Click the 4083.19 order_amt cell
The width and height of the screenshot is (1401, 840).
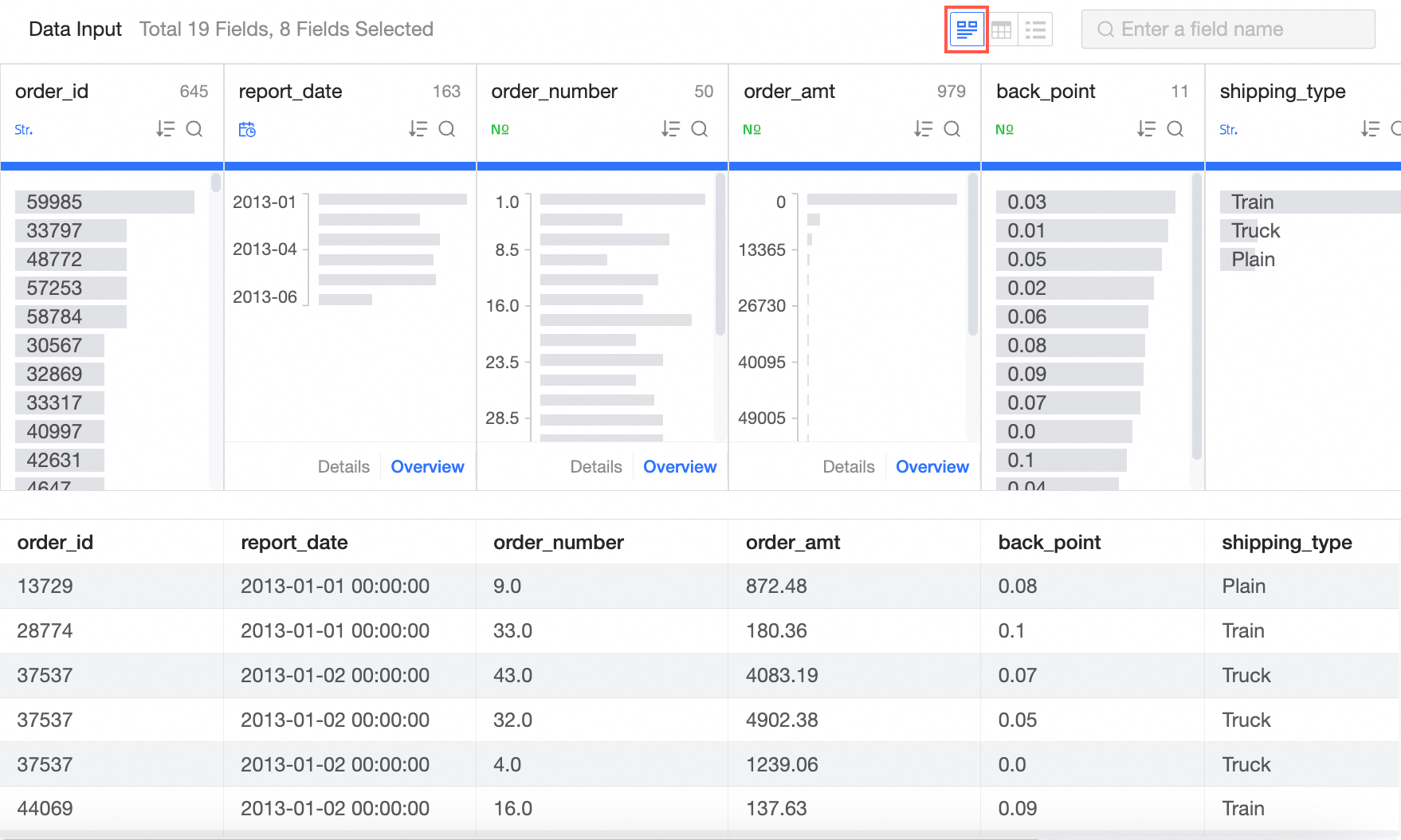pyautogui.click(x=782, y=675)
